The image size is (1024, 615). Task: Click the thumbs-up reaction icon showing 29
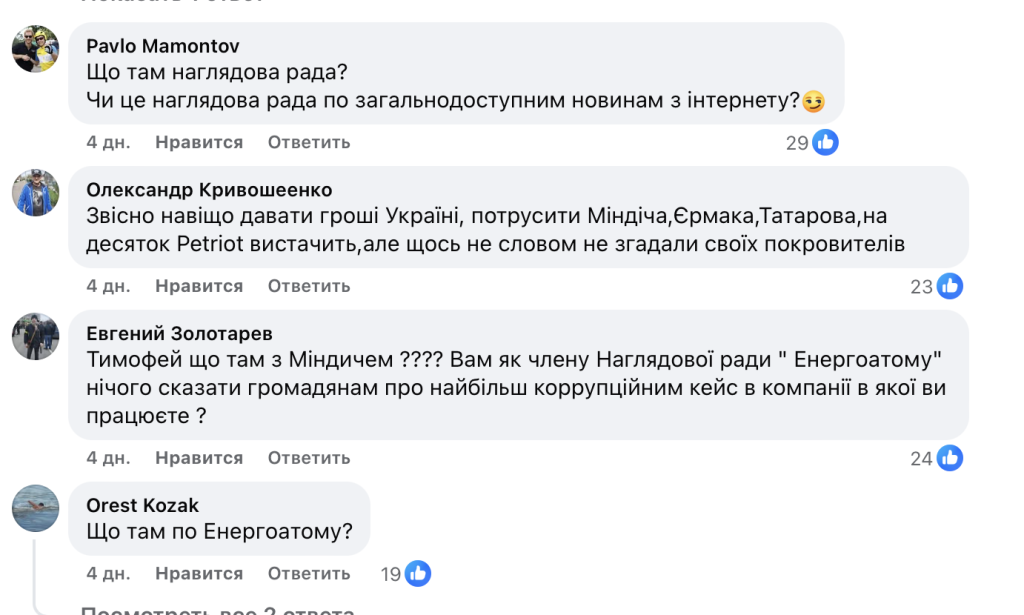click(x=824, y=142)
